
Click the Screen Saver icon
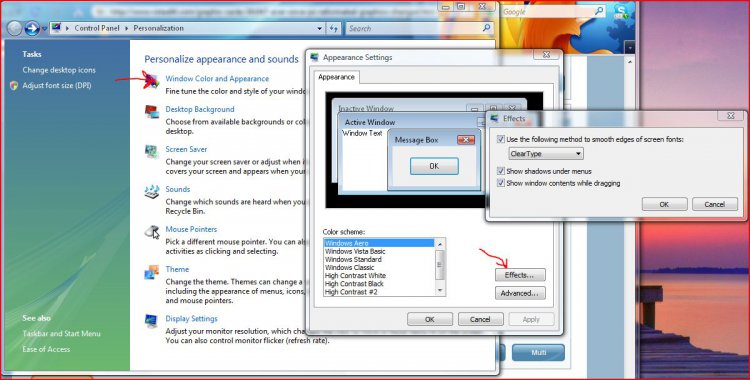pyautogui.click(x=152, y=151)
